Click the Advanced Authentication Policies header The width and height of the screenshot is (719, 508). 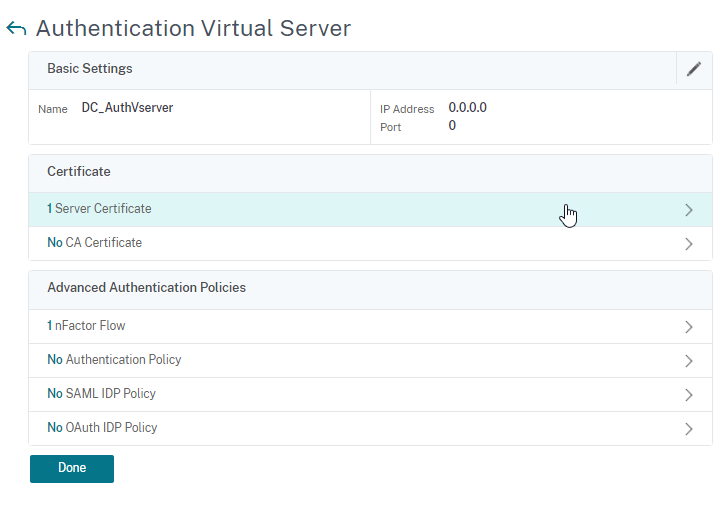146,288
